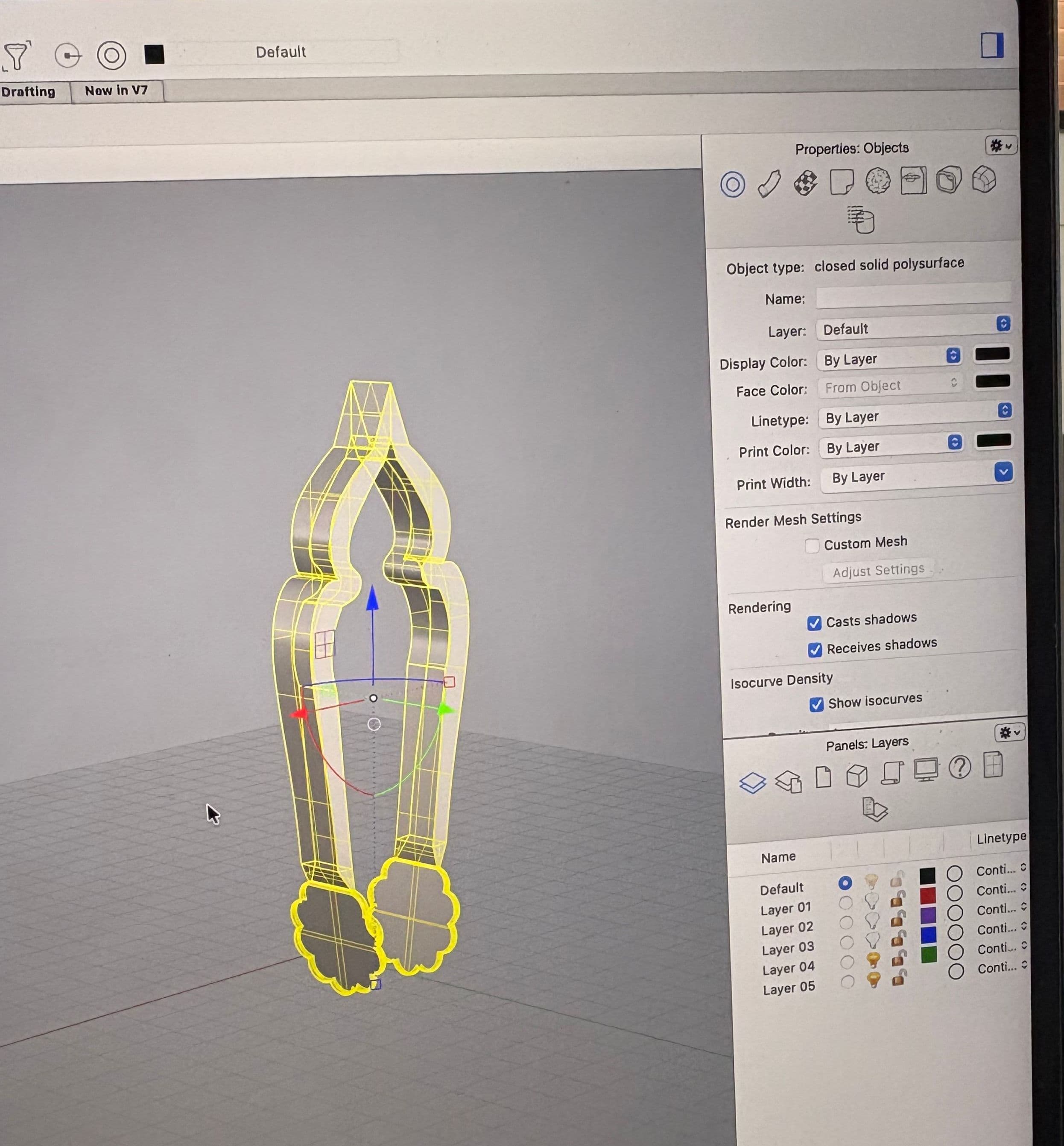Open the Decals sticky-note icon
Viewport: 1064px width, 1146px height.
click(x=842, y=182)
